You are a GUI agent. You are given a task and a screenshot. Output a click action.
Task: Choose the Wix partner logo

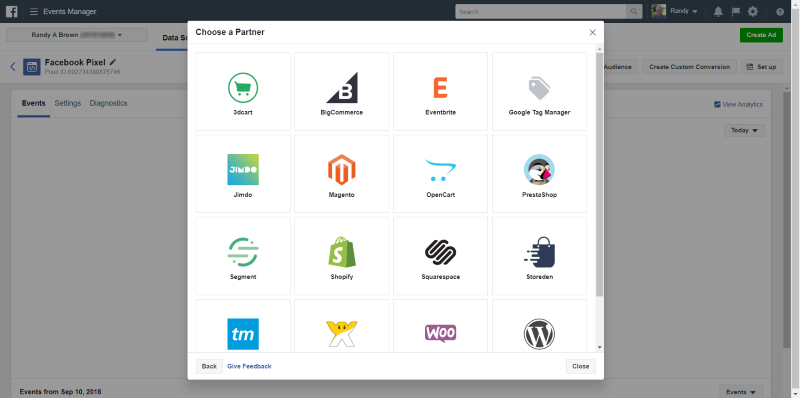pyautogui.click(x=342, y=333)
